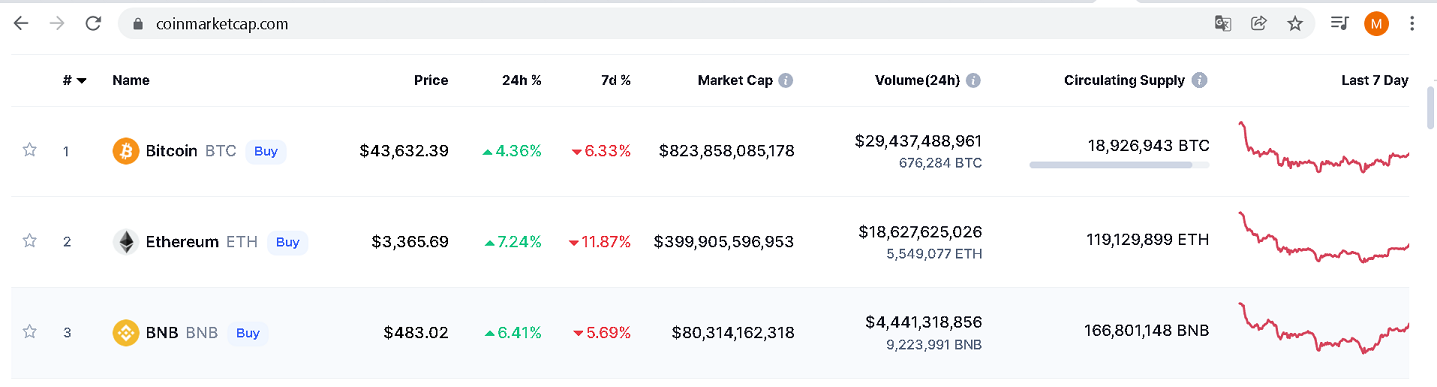The image size is (1437, 387).
Task: Toggle the Ethereum watchlist star
Action: 30,241
